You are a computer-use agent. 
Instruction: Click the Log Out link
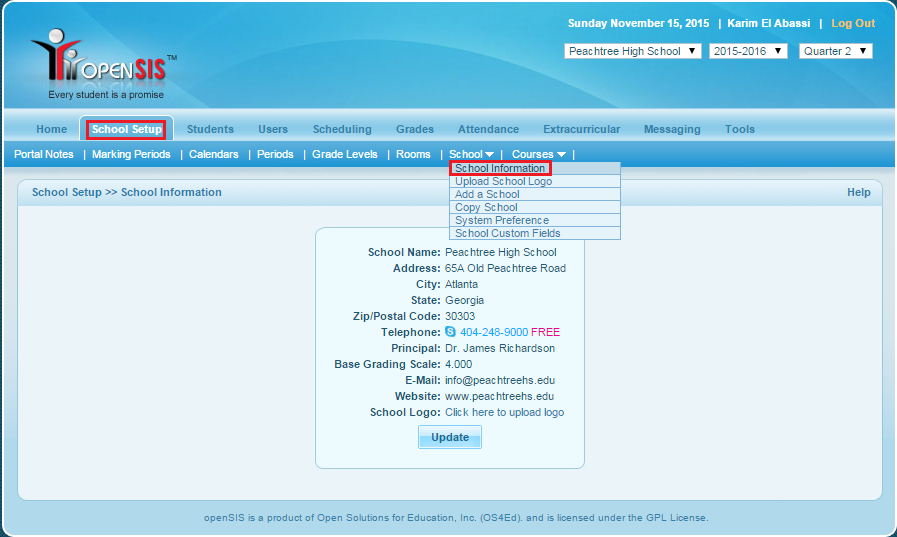852,23
